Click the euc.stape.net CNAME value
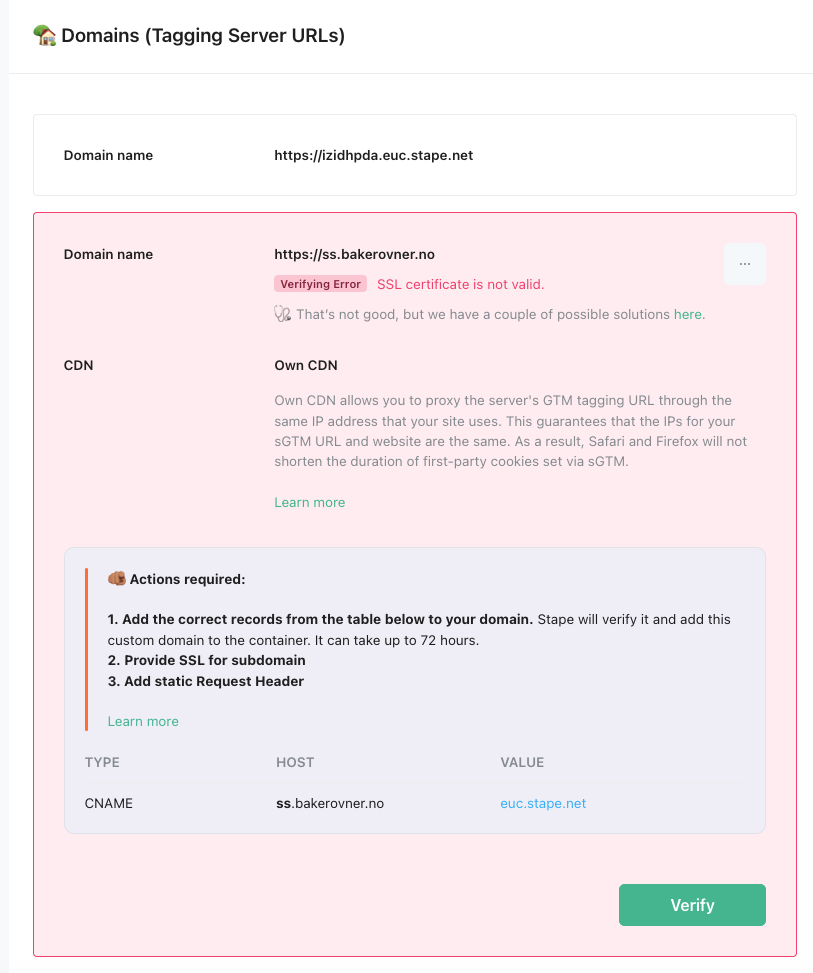The image size is (813, 973). pos(543,804)
